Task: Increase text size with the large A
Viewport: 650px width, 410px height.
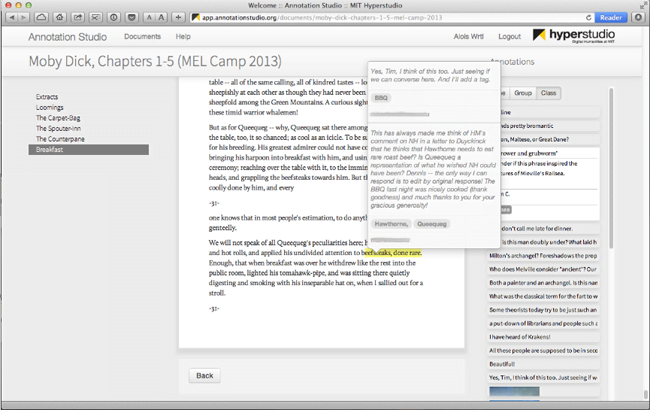Action: pyautogui.click(x=161, y=17)
